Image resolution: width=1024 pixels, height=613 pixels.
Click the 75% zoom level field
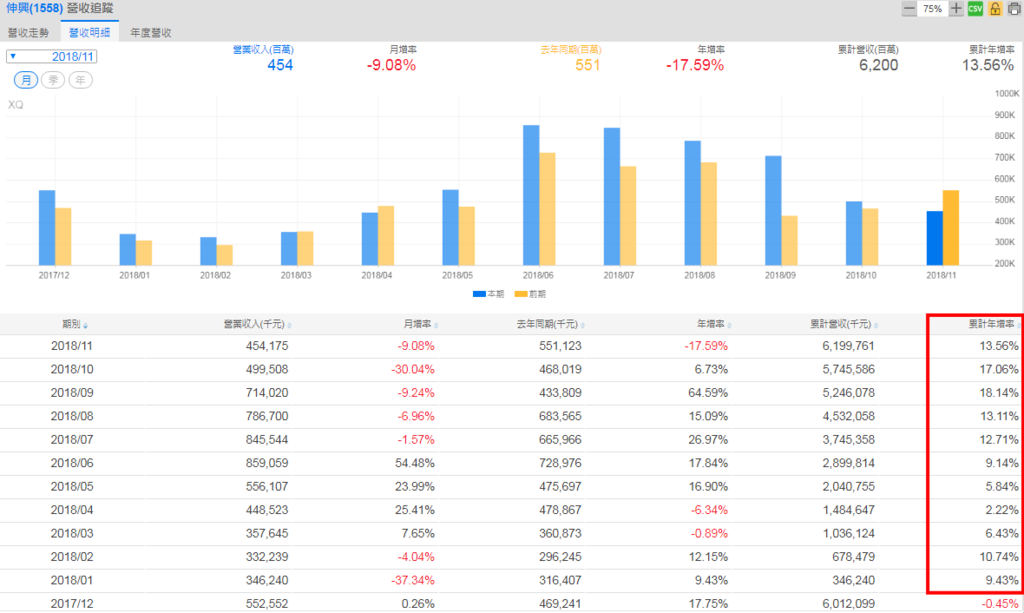tap(932, 8)
